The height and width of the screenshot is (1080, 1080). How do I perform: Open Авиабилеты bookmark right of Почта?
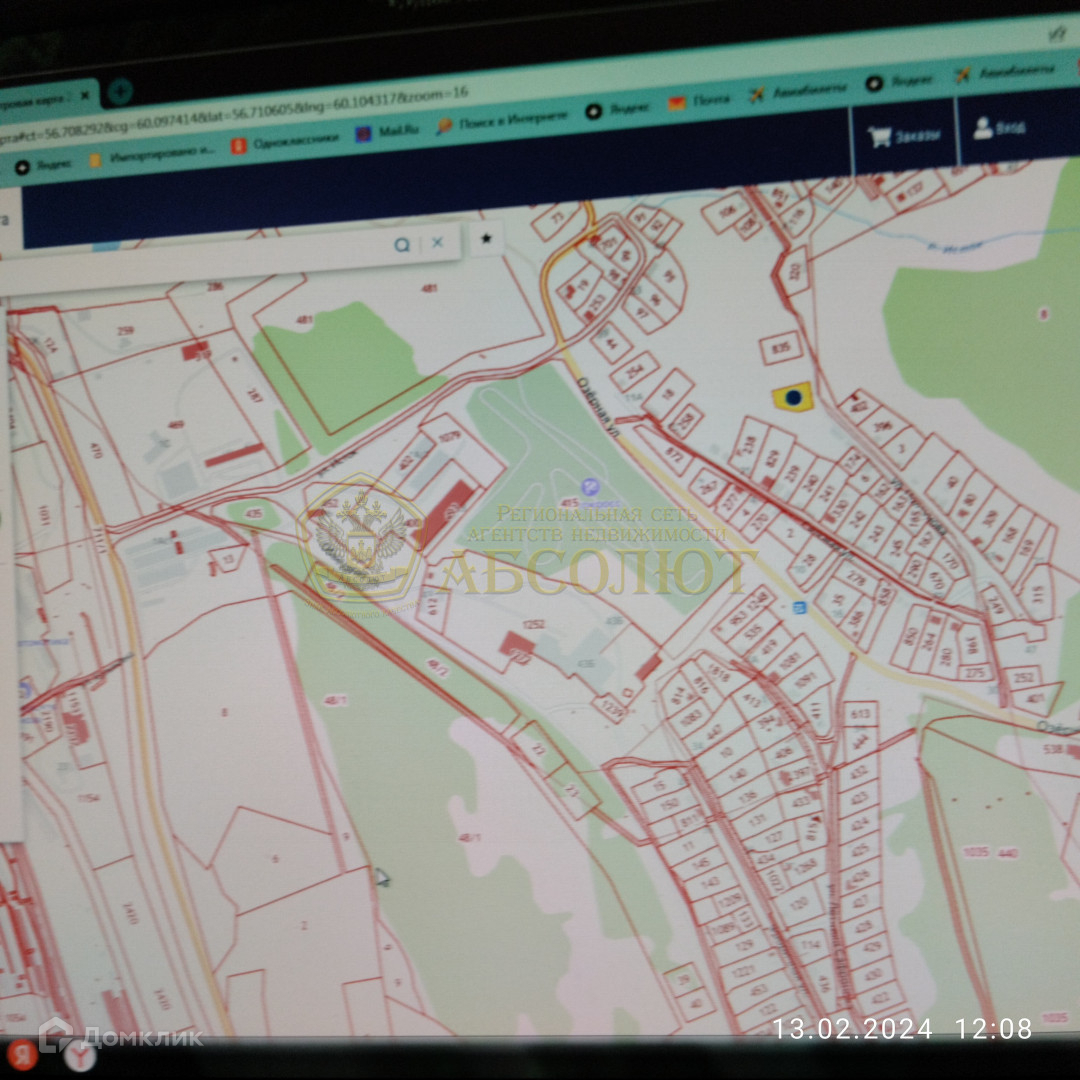(x=798, y=92)
